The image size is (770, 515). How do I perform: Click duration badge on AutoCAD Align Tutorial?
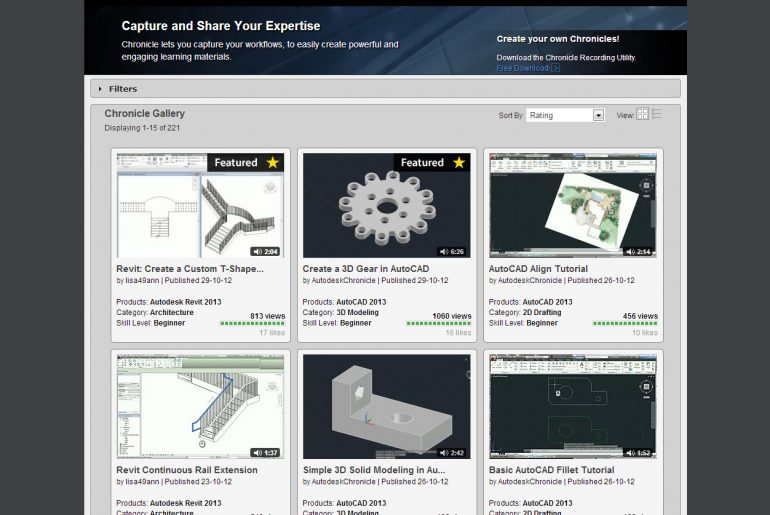[x=638, y=251]
